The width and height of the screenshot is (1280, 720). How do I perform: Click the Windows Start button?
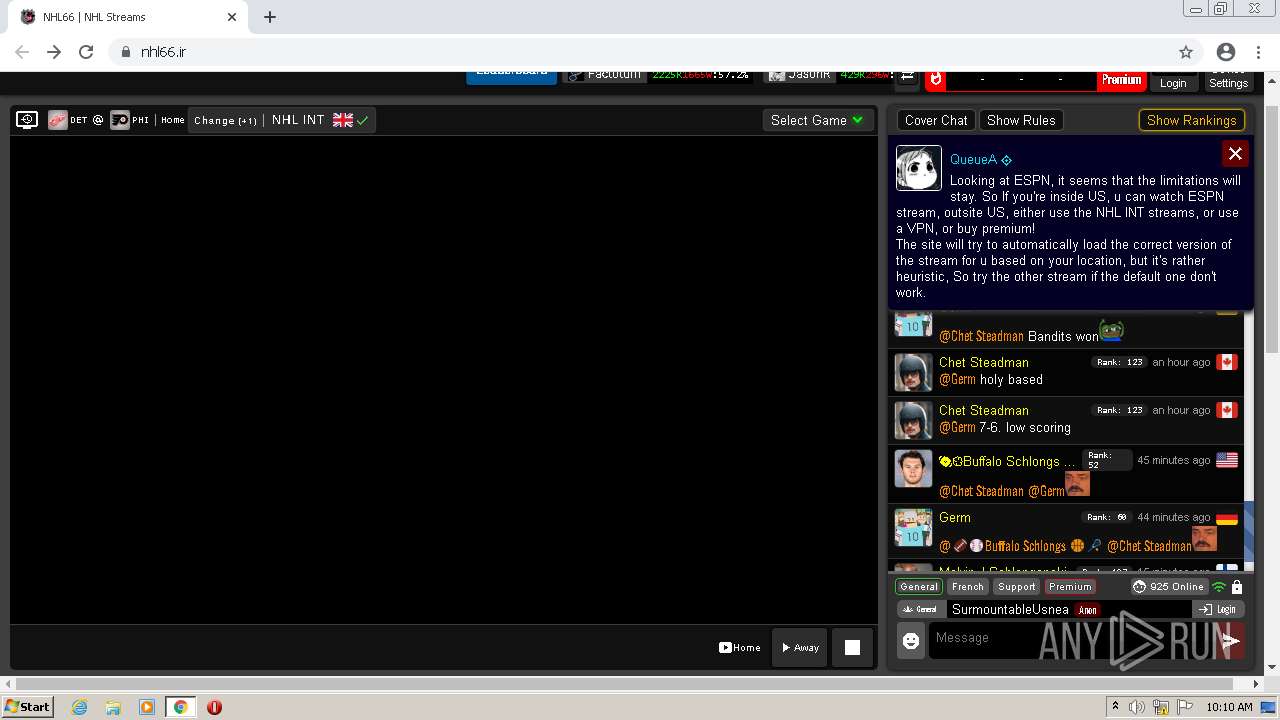28,706
